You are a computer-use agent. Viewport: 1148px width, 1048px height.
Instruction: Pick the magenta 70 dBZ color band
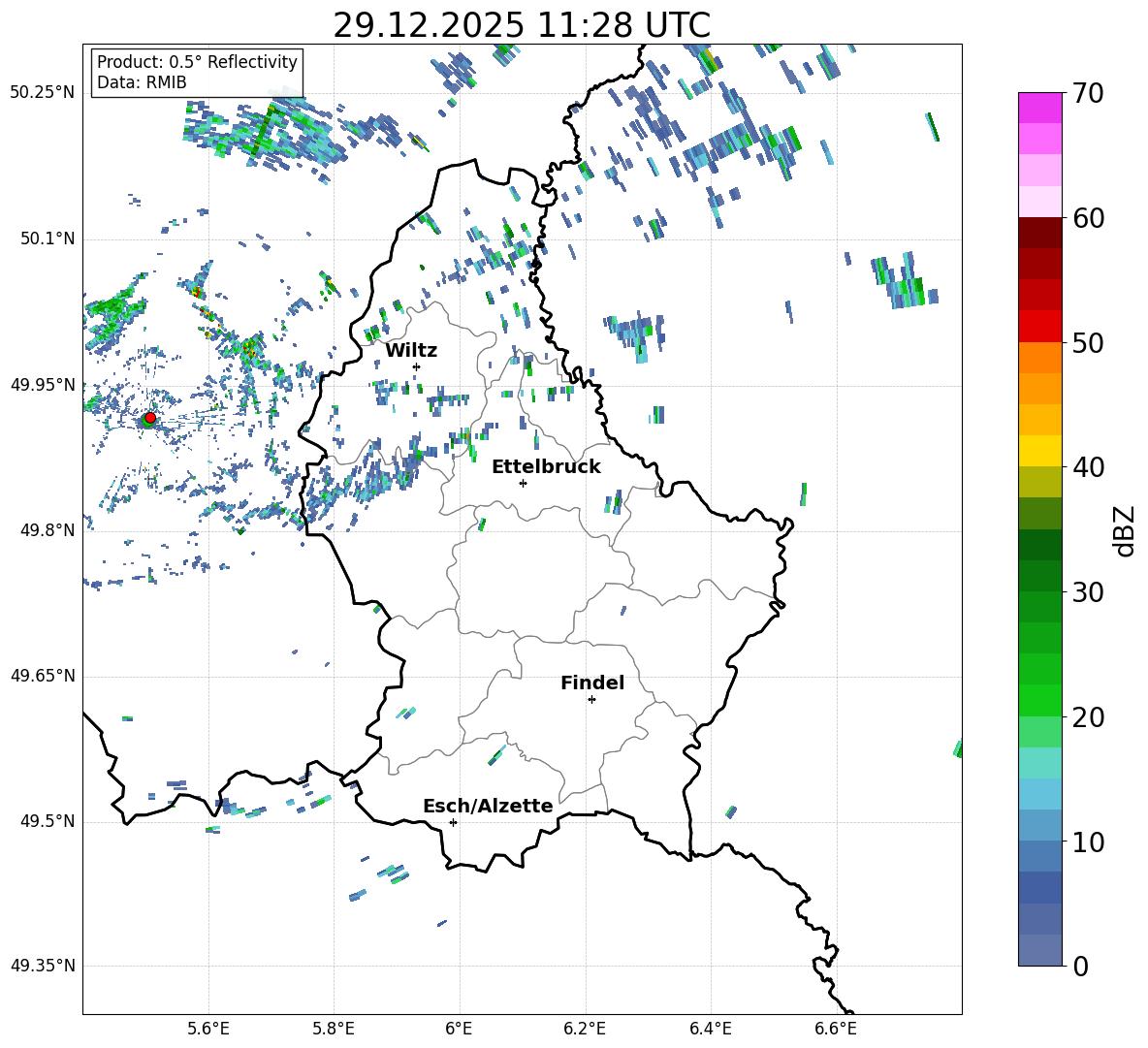(1040, 108)
